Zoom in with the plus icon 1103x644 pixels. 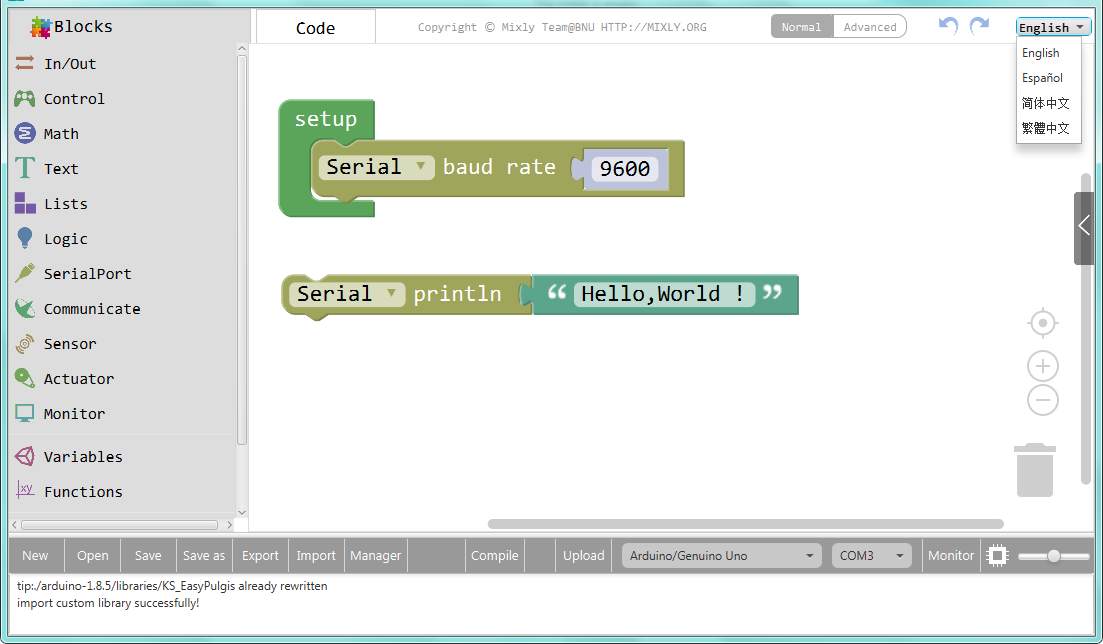pyautogui.click(x=1043, y=366)
